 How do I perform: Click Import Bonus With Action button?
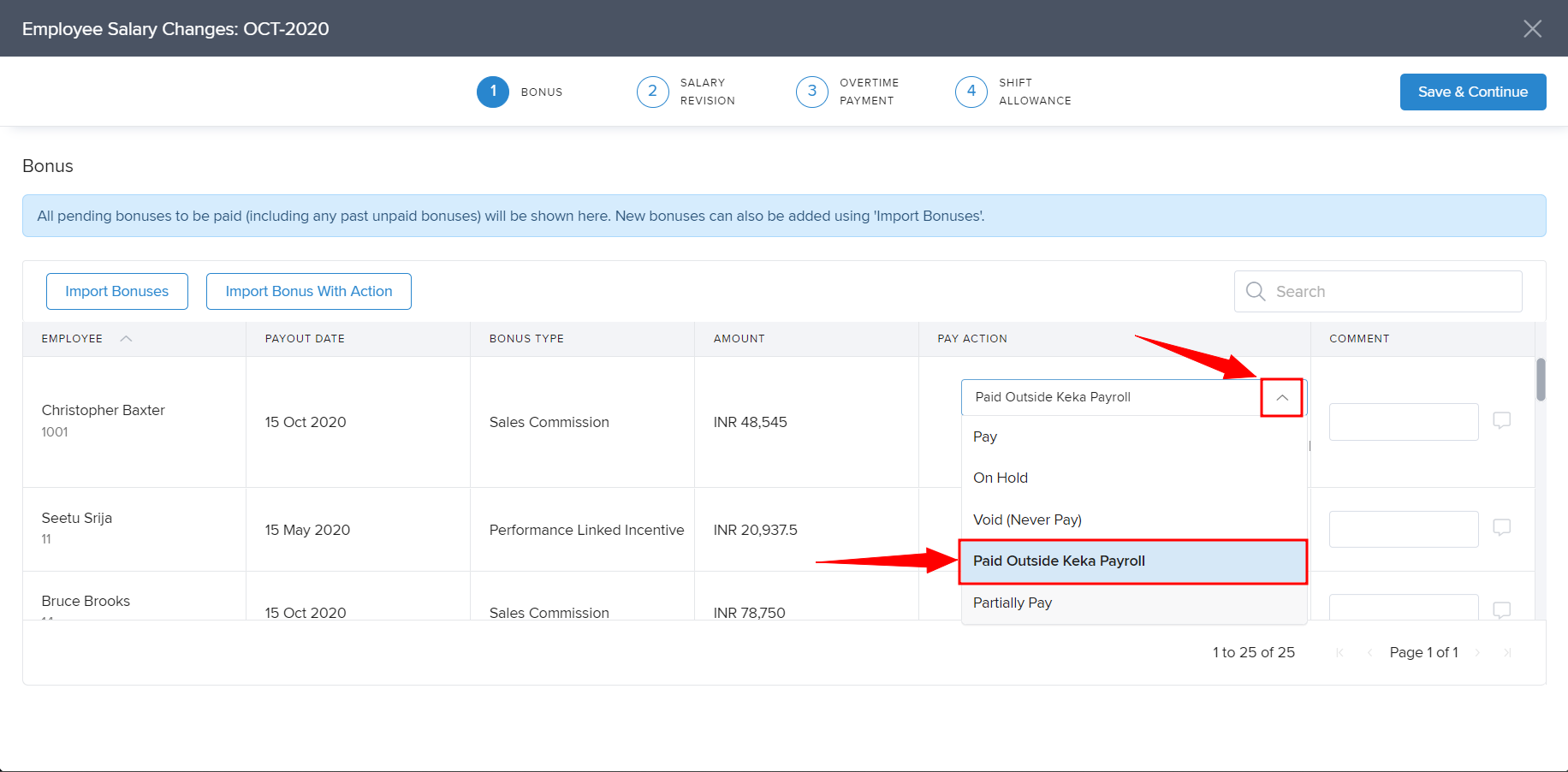309,292
